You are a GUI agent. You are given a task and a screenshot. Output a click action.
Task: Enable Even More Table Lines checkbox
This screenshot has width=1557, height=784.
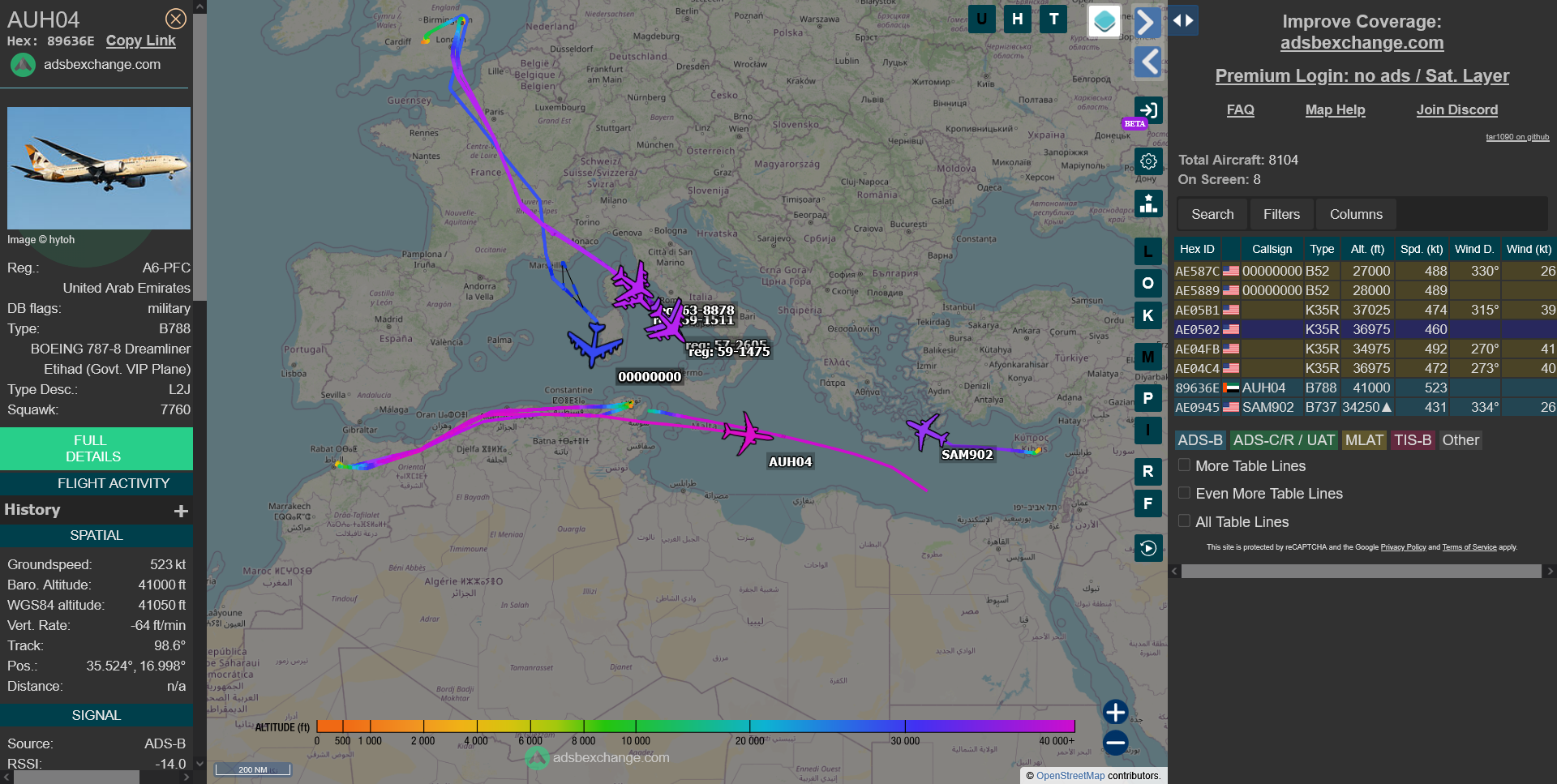1185,493
